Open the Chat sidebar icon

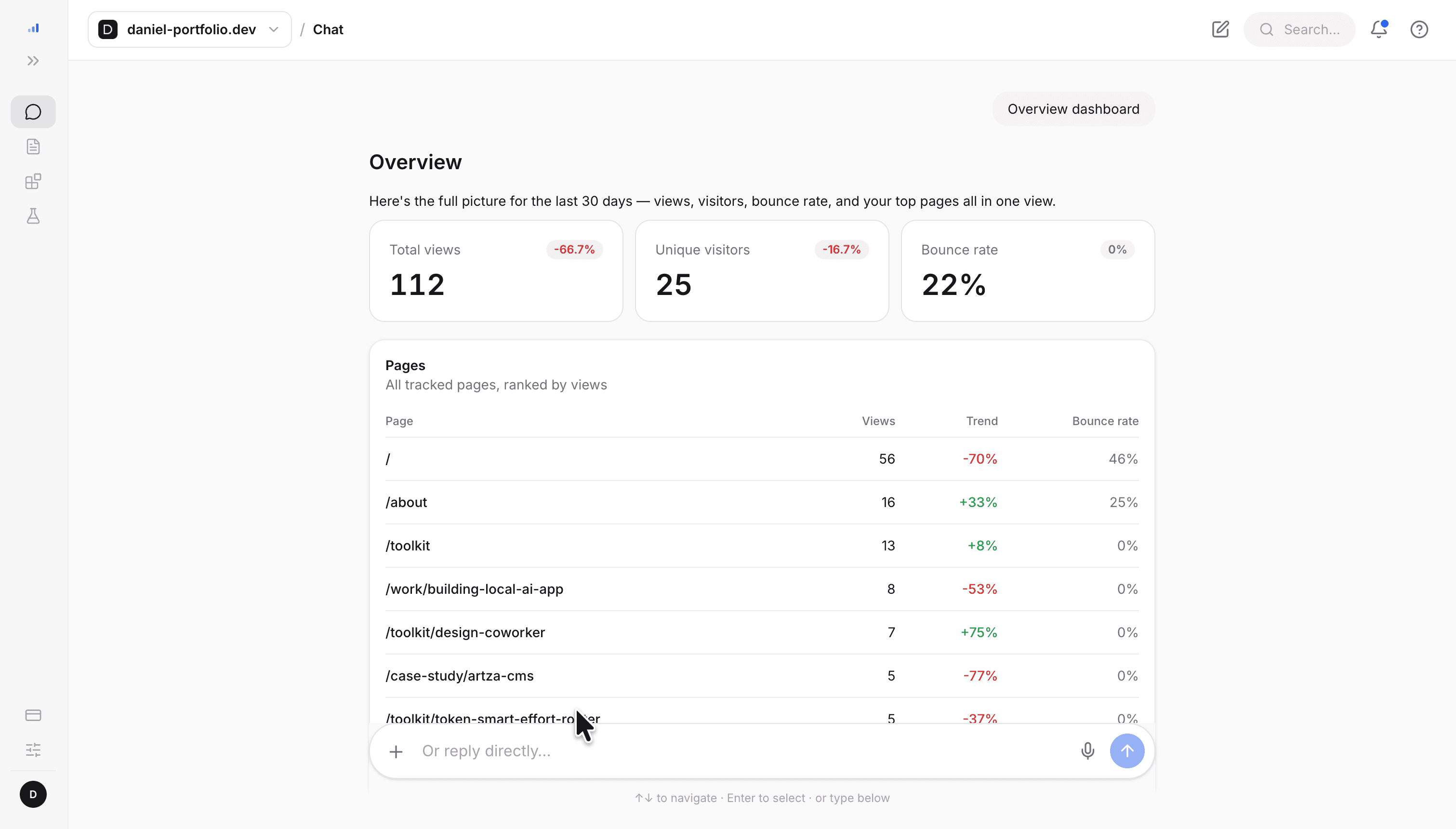[33, 112]
